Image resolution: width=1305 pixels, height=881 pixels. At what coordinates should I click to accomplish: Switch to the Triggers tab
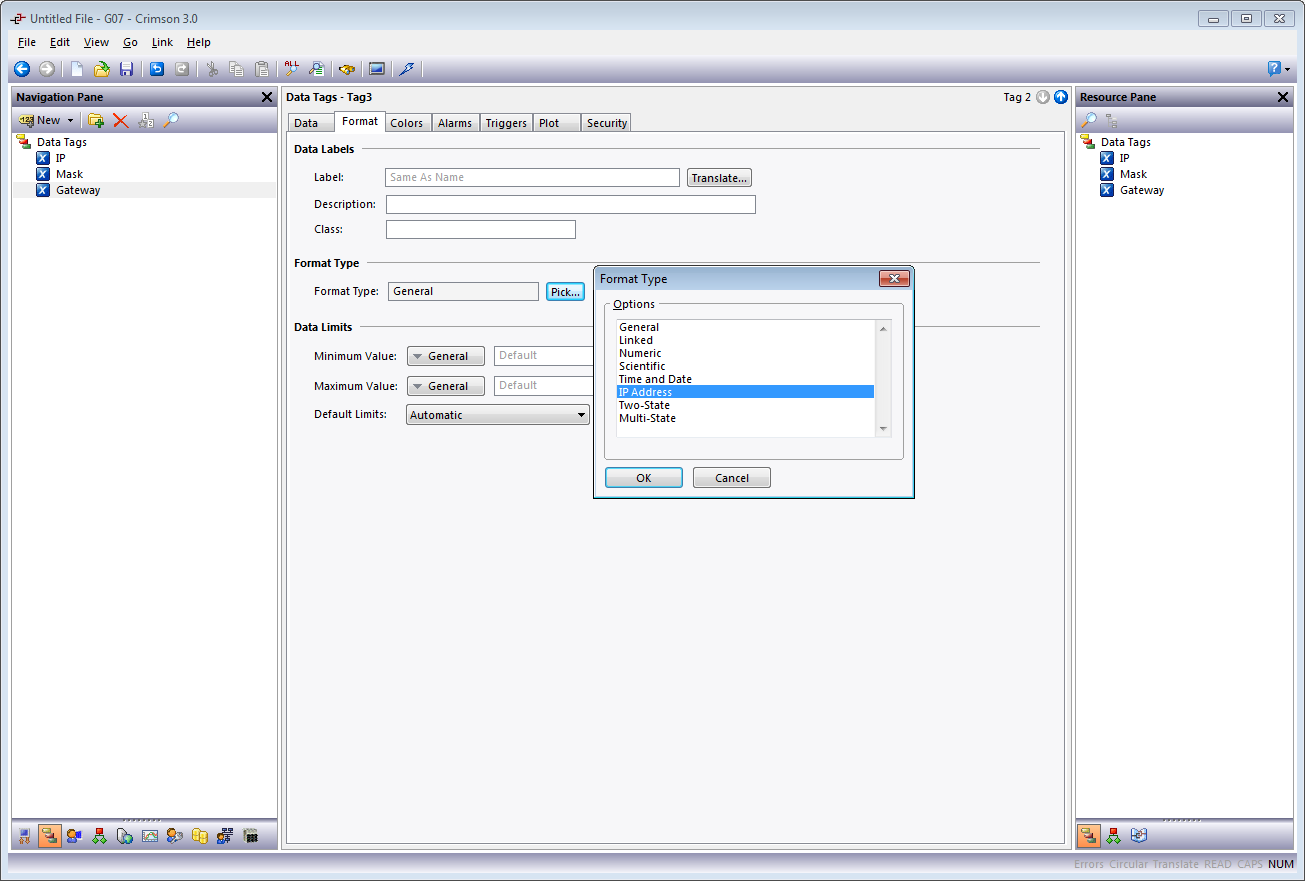pos(506,123)
